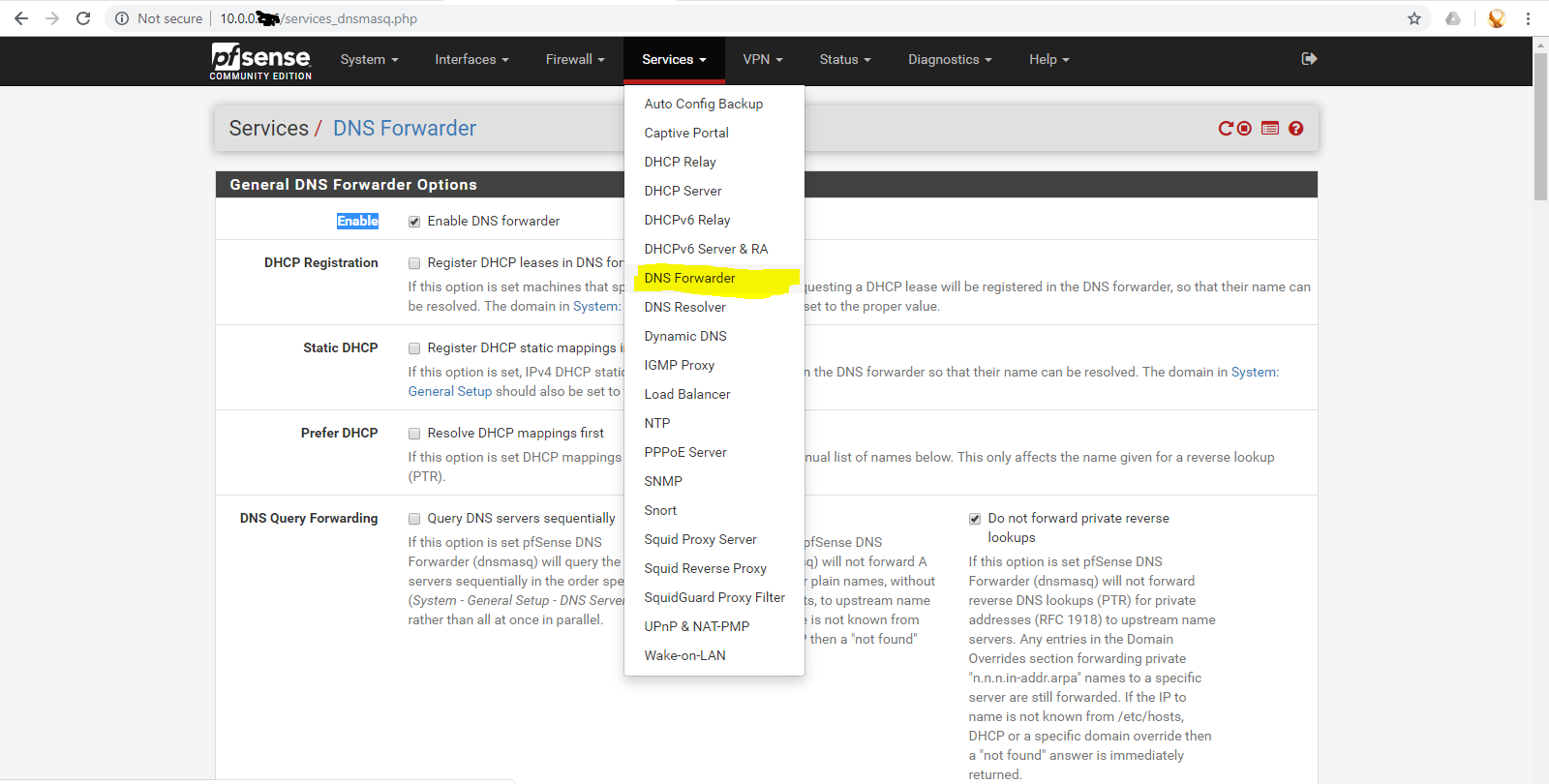Open the Help dropdown menu
Viewport: 1549px width, 784px height.
coord(1049,60)
